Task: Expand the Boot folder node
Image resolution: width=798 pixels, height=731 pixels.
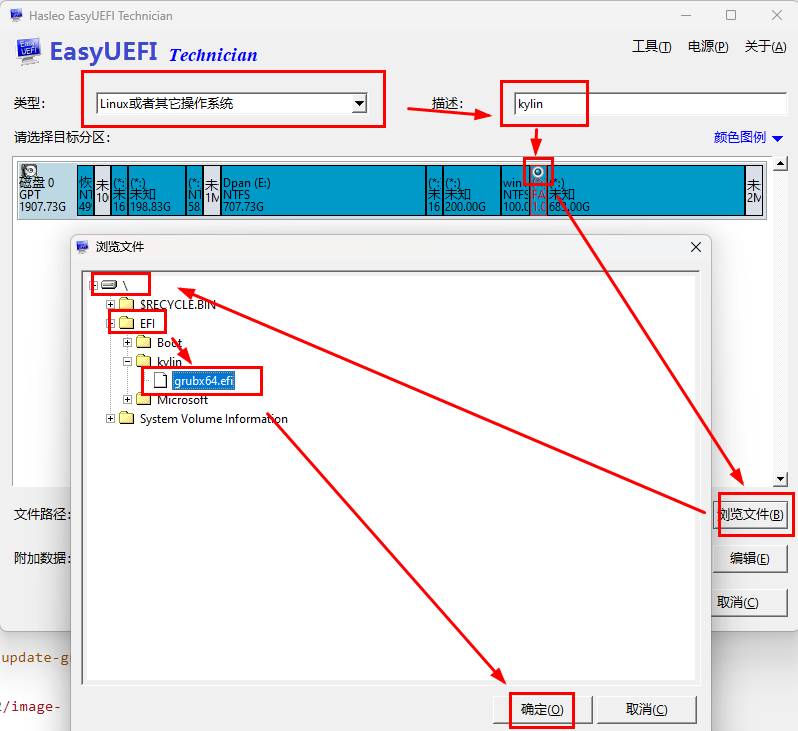Action: tap(127, 343)
